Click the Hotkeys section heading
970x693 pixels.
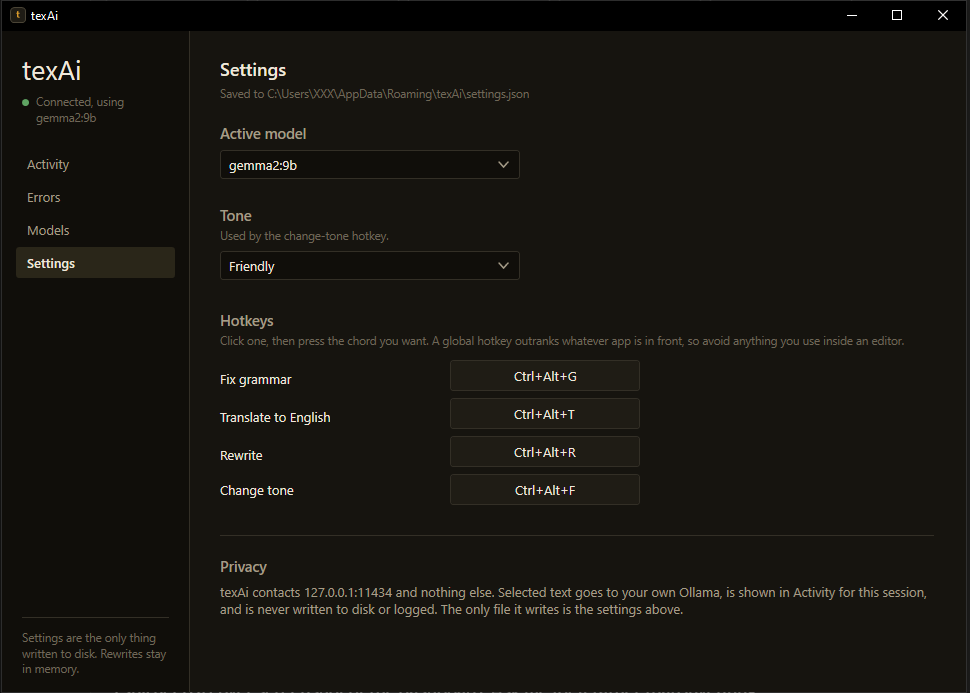[246, 321]
